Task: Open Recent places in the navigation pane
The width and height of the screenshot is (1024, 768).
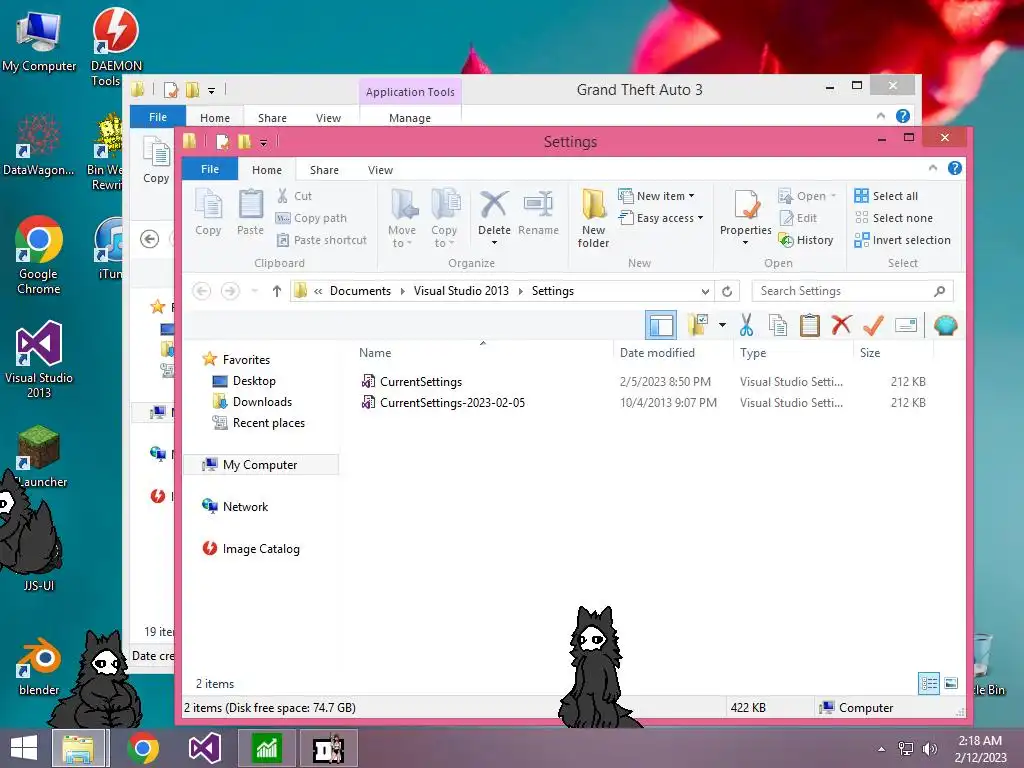Action: coord(268,423)
